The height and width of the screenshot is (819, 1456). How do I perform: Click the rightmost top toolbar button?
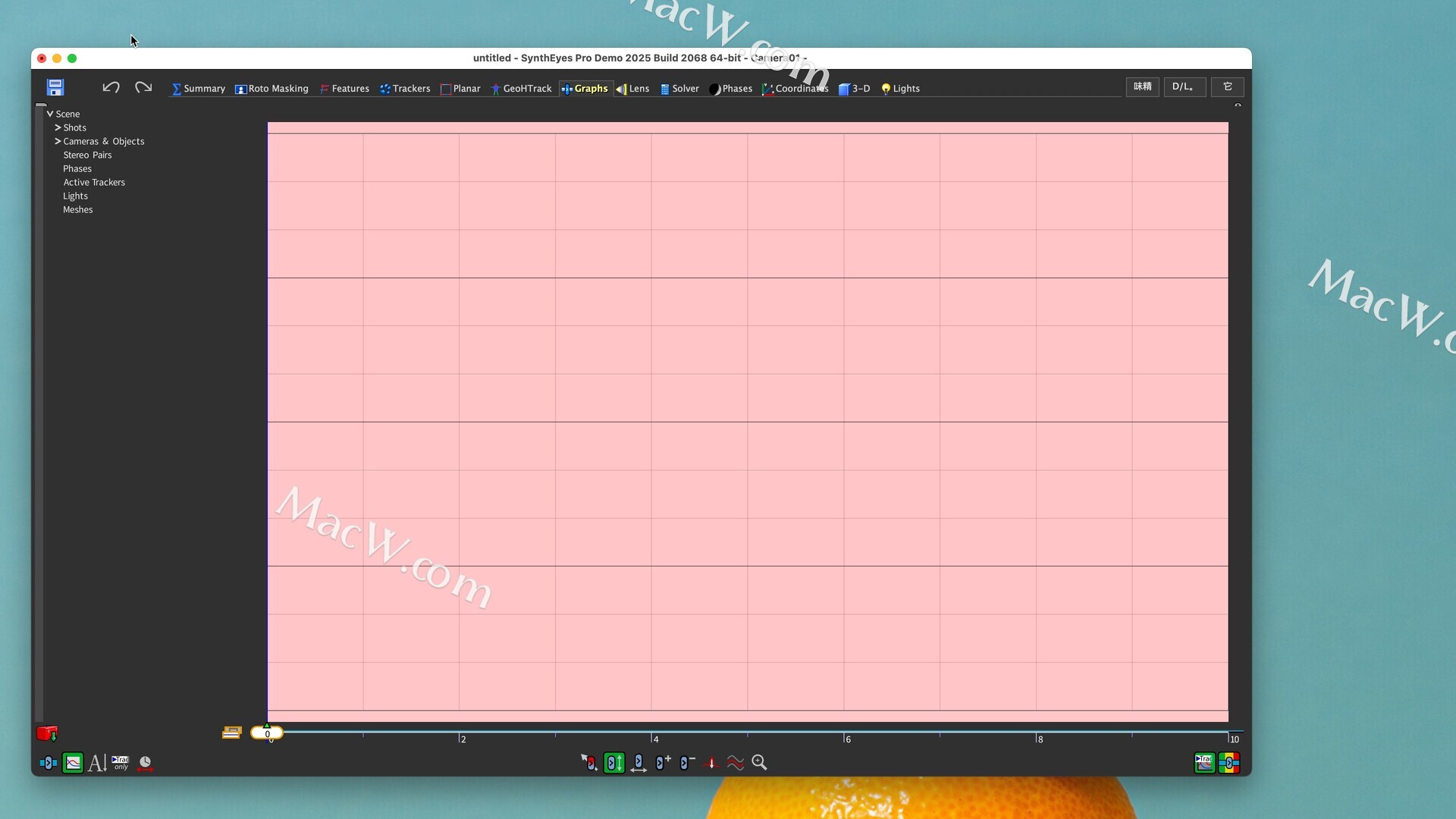pyautogui.click(x=1227, y=87)
